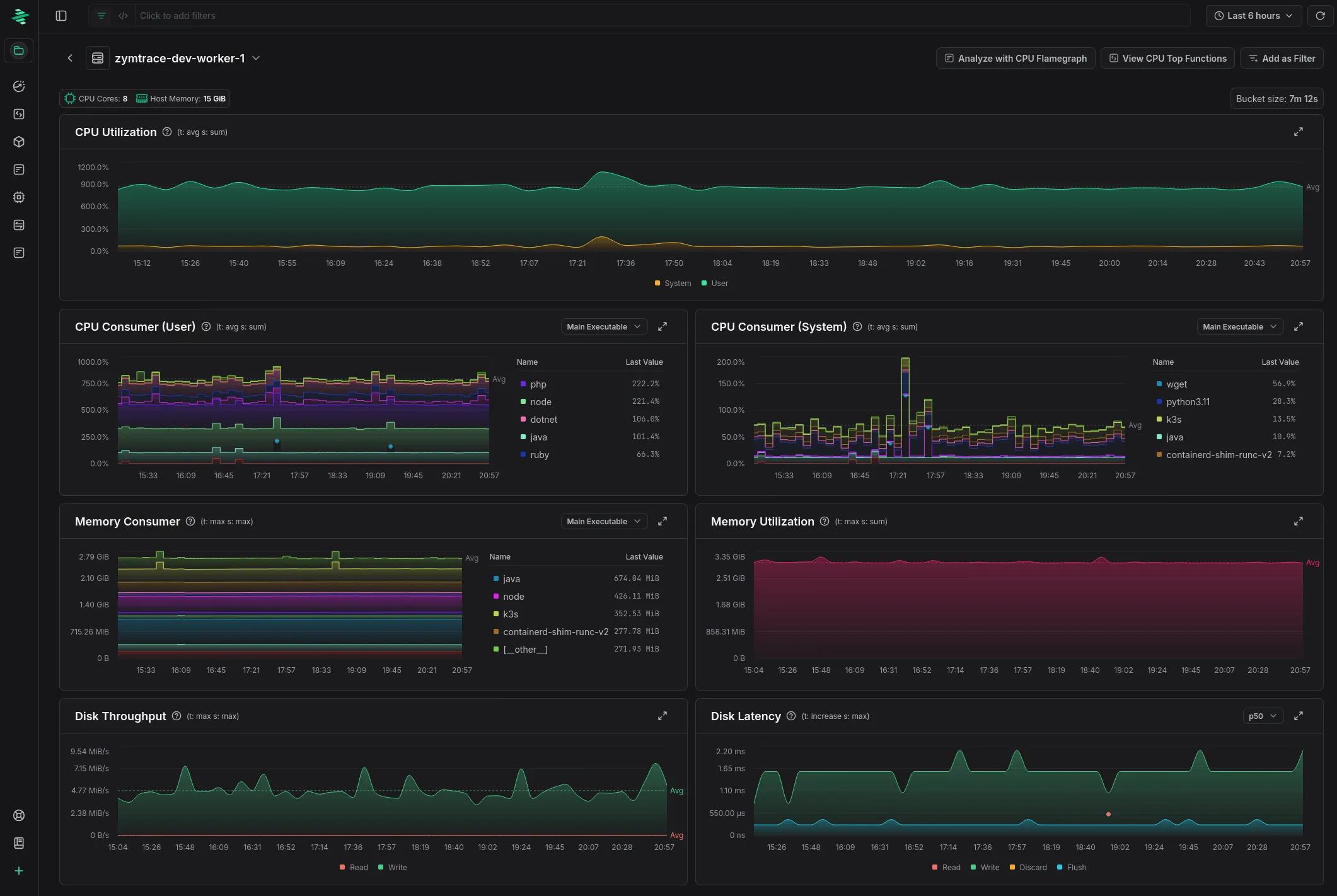Open the Last 6 hours time range dropdown

click(1253, 15)
